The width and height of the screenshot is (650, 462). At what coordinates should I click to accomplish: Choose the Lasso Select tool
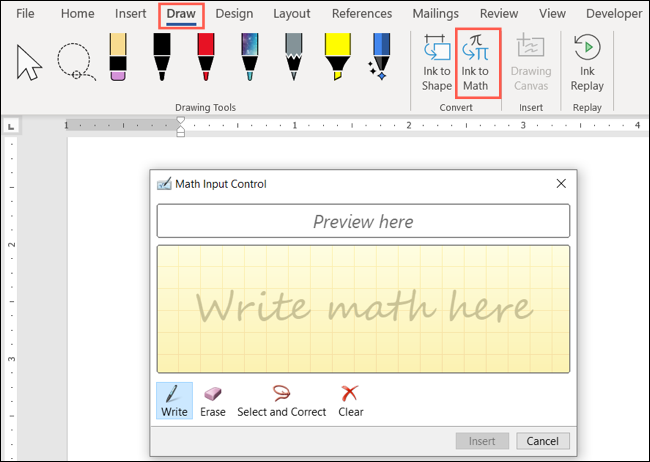[x=76, y=61]
